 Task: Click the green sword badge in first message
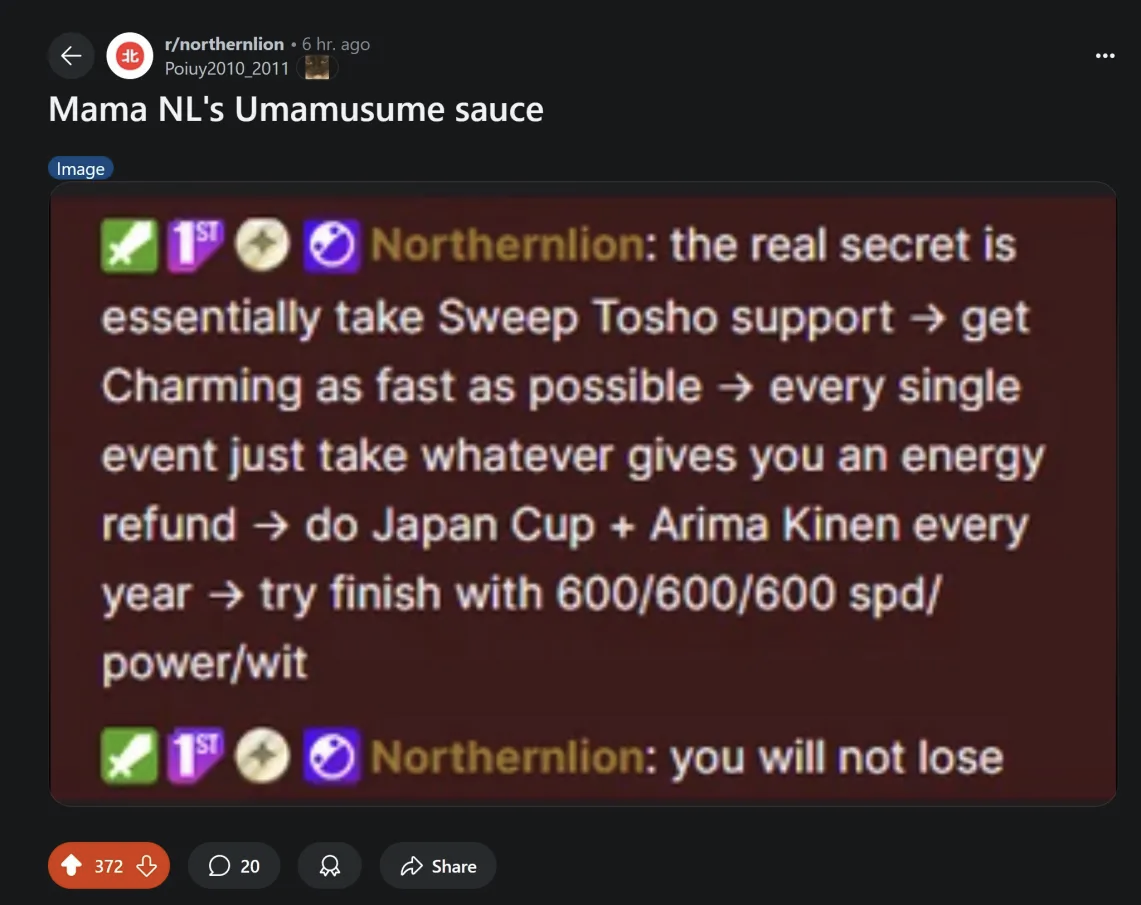click(x=129, y=246)
